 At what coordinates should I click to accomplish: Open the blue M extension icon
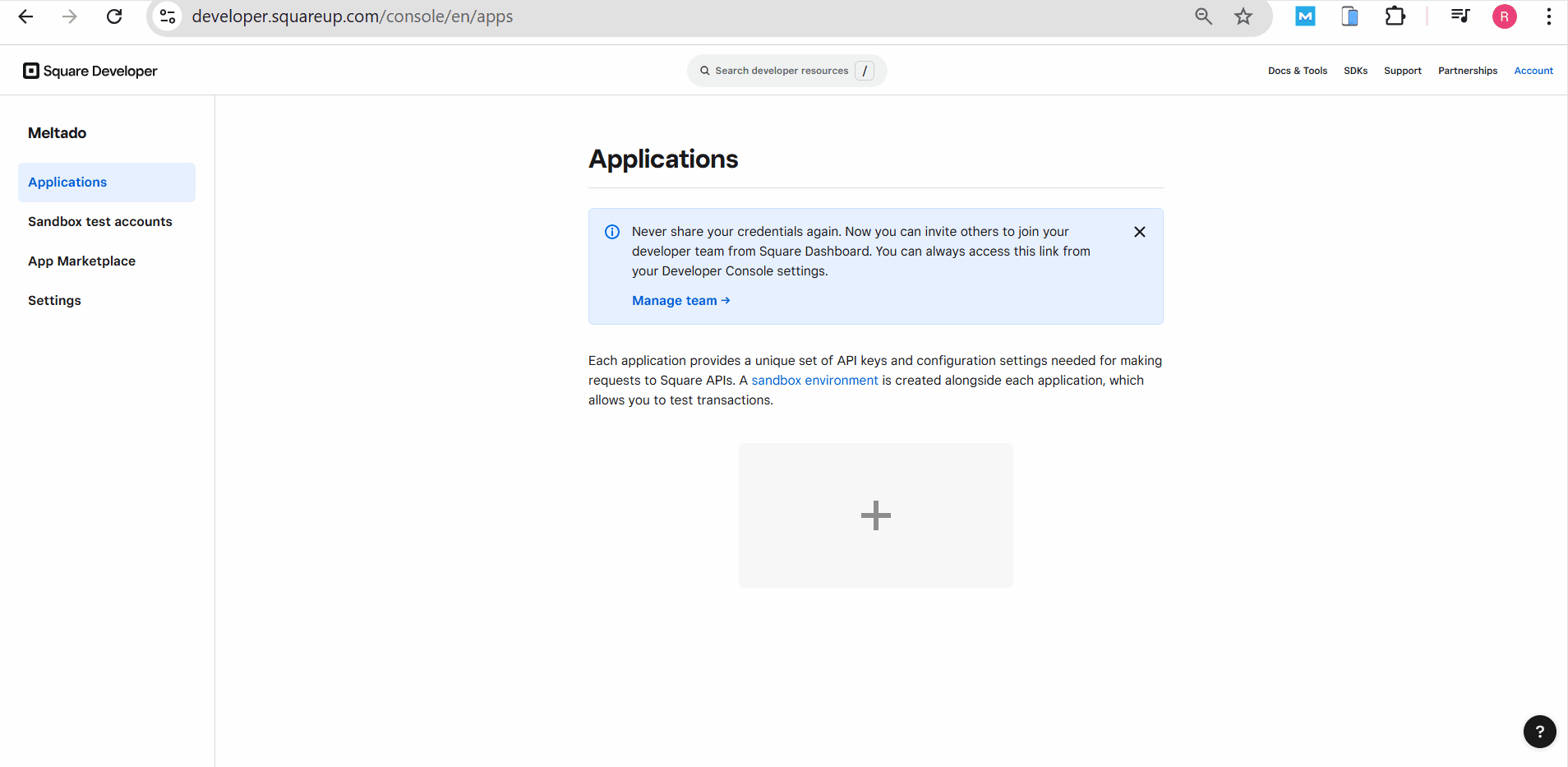[1305, 16]
